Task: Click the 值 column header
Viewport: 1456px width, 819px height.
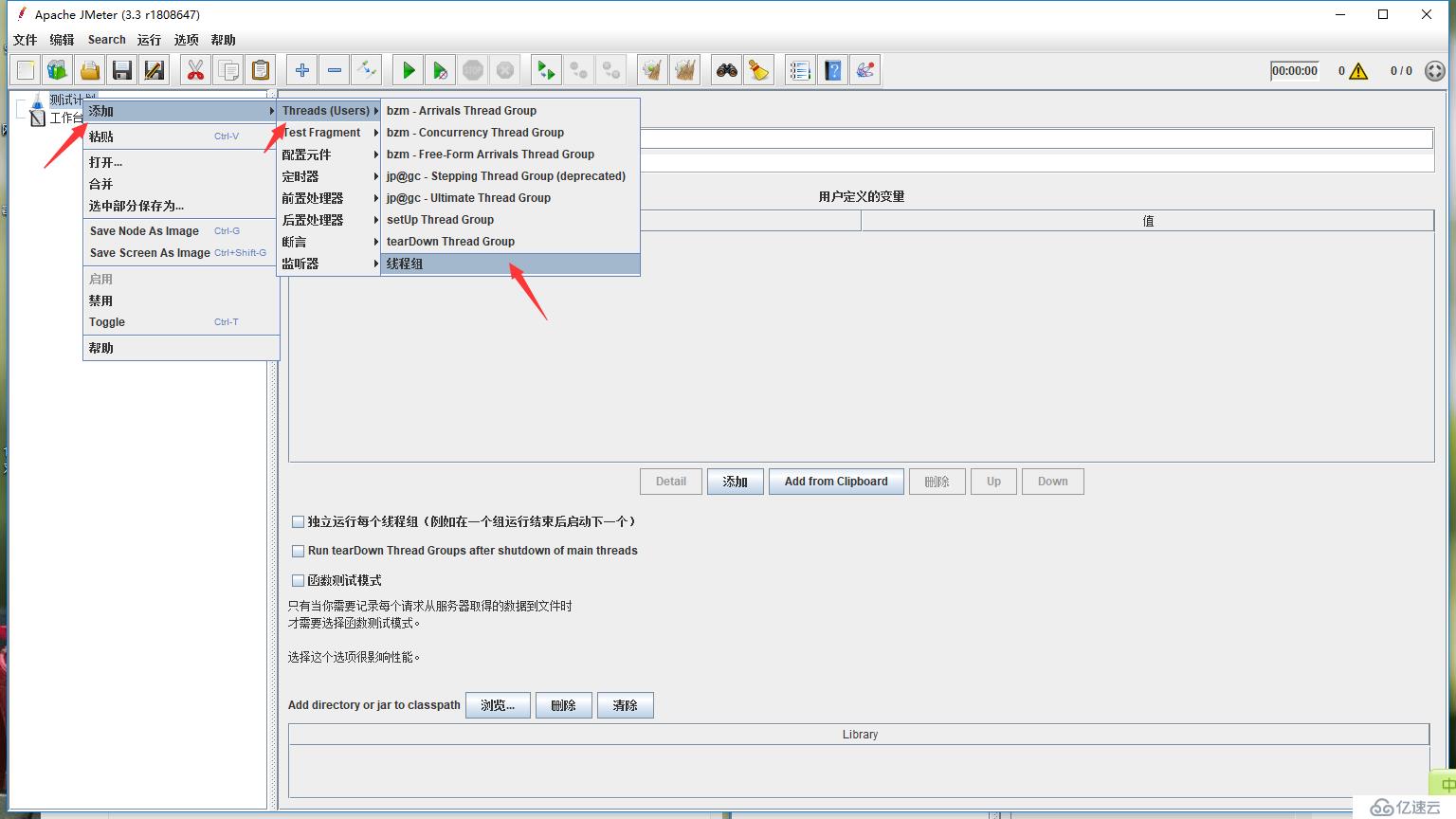Action: coord(1148,221)
